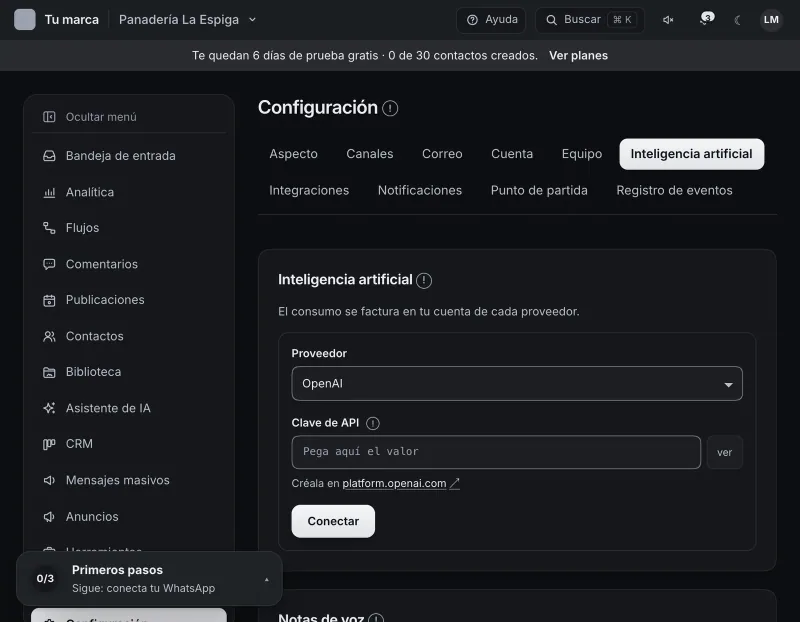Open Anuncios in the sidebar
Image resolution: width=800 pixels, height=622 pixels.
pos(92,516)
